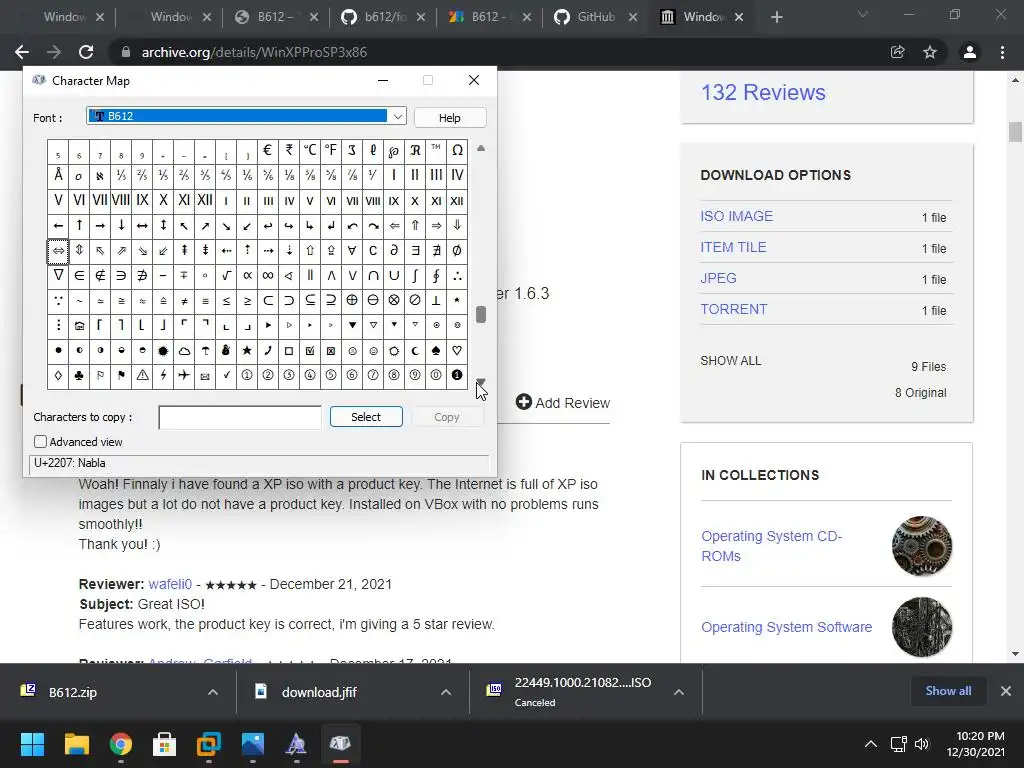Image resolution: width=1024 pixels, height=768 pixels.
Task: Choose the trademark ™ character cell
Action: pyautogui.click(x=436, y=151)
